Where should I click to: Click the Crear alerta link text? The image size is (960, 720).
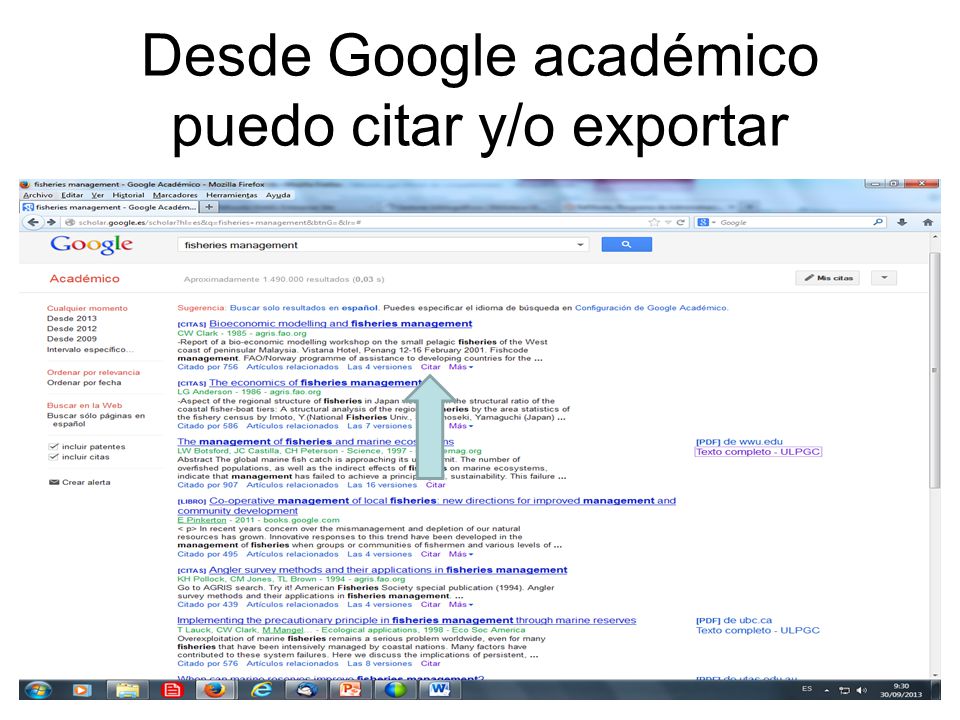(86, 482)
